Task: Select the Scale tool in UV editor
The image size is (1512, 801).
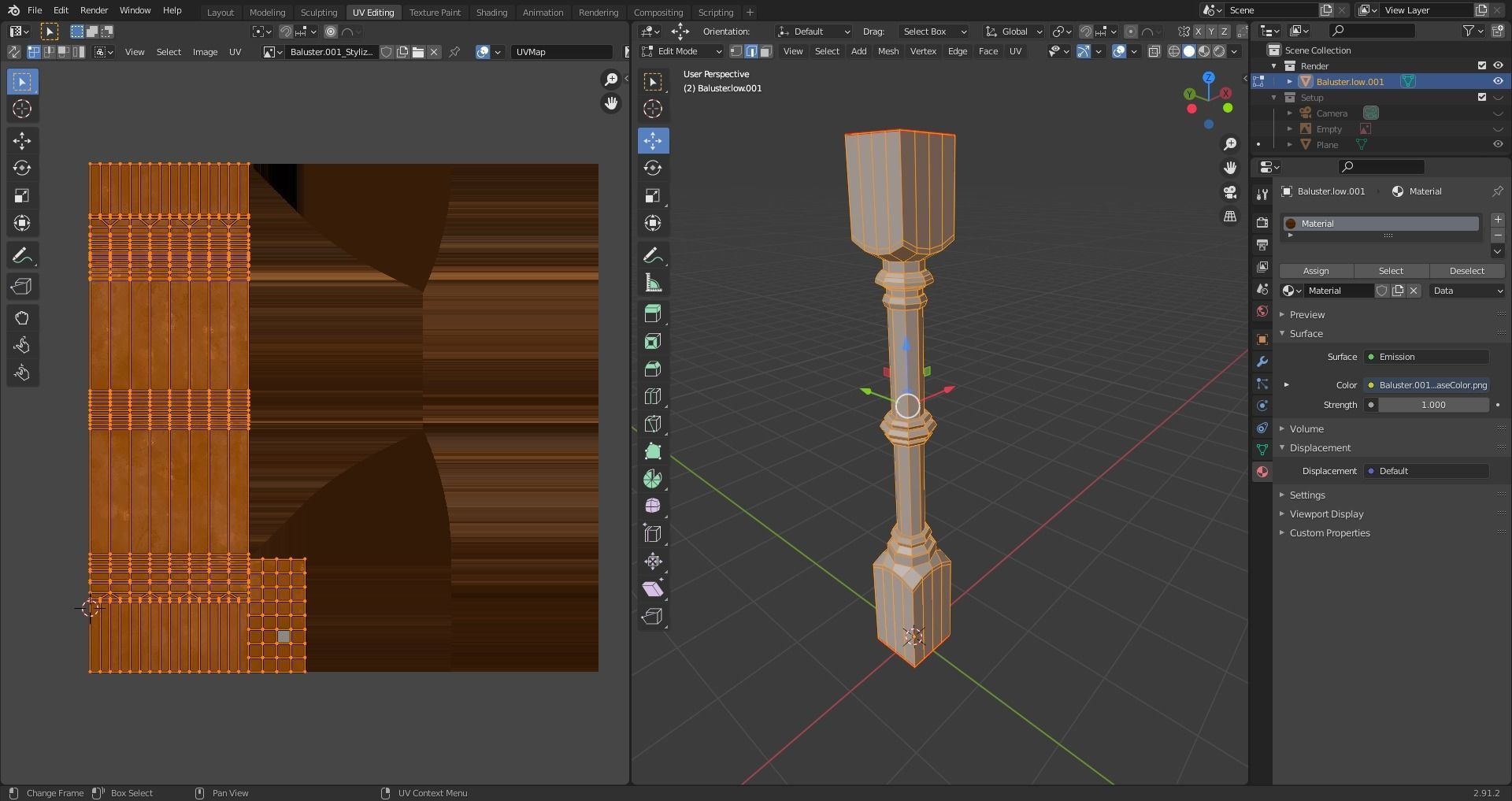Action: coord(22,195)
